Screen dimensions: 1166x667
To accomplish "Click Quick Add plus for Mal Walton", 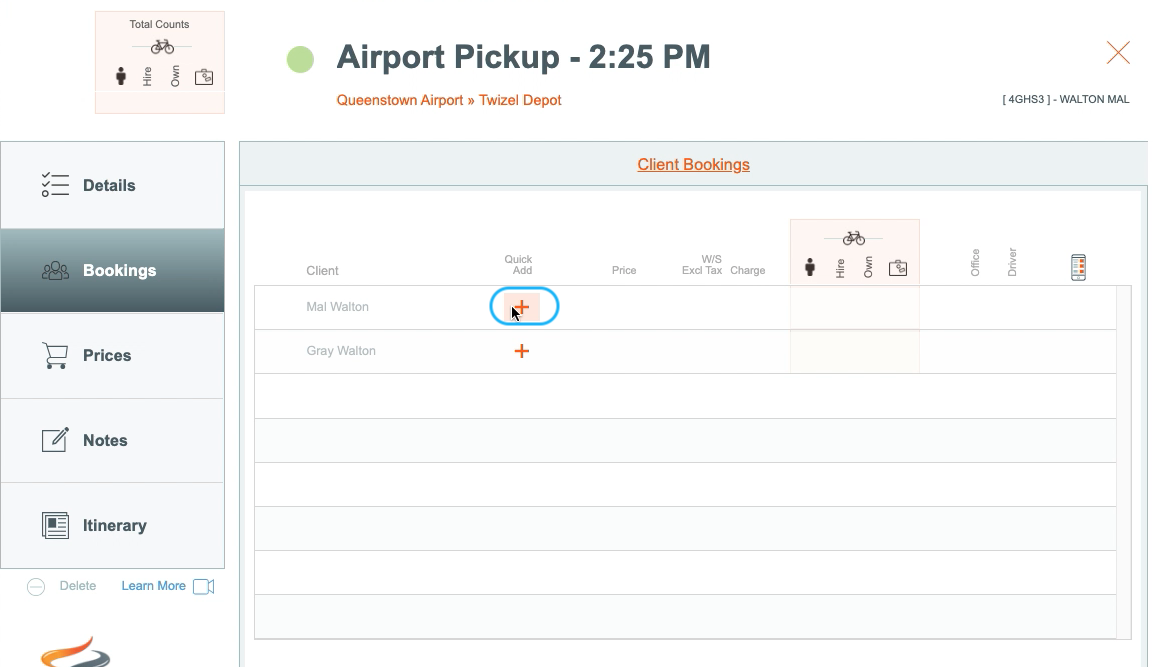I will (x=522, y=306).
